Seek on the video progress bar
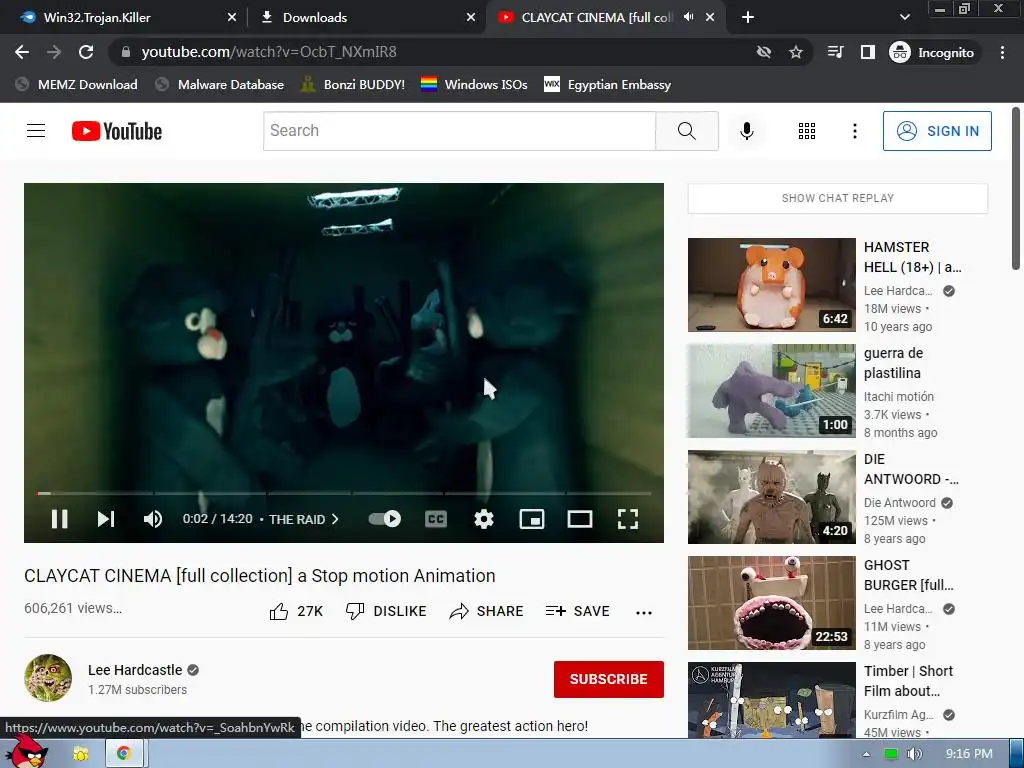 pyautogui.click(x=344, y=493)
